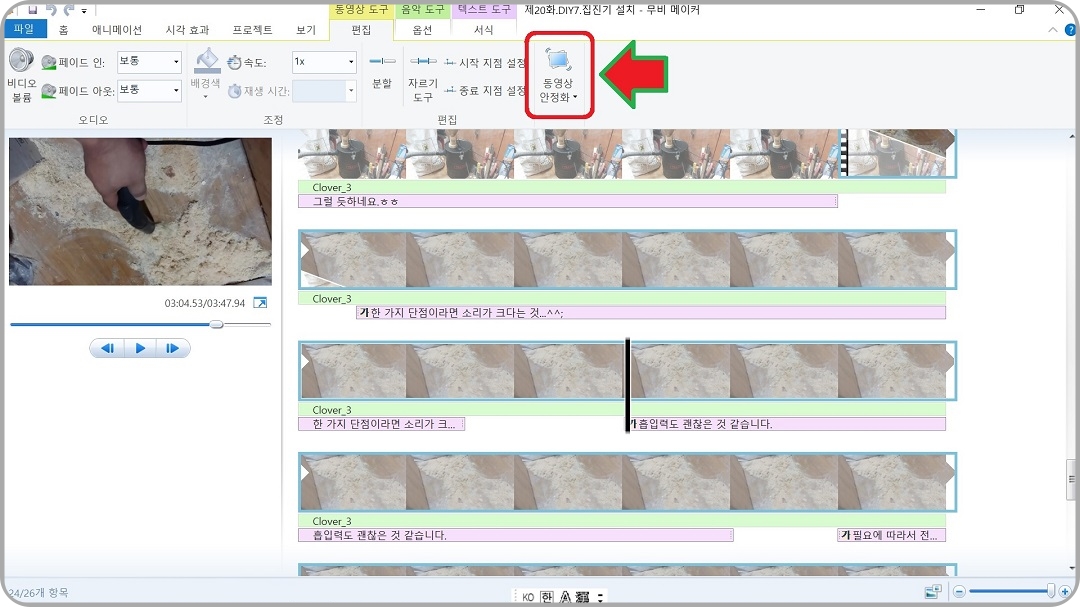The height and width of the screenshot is (607, 1080).
Task: Click 종료 지점 설정 set end point
Action: [x=485, y=90]
